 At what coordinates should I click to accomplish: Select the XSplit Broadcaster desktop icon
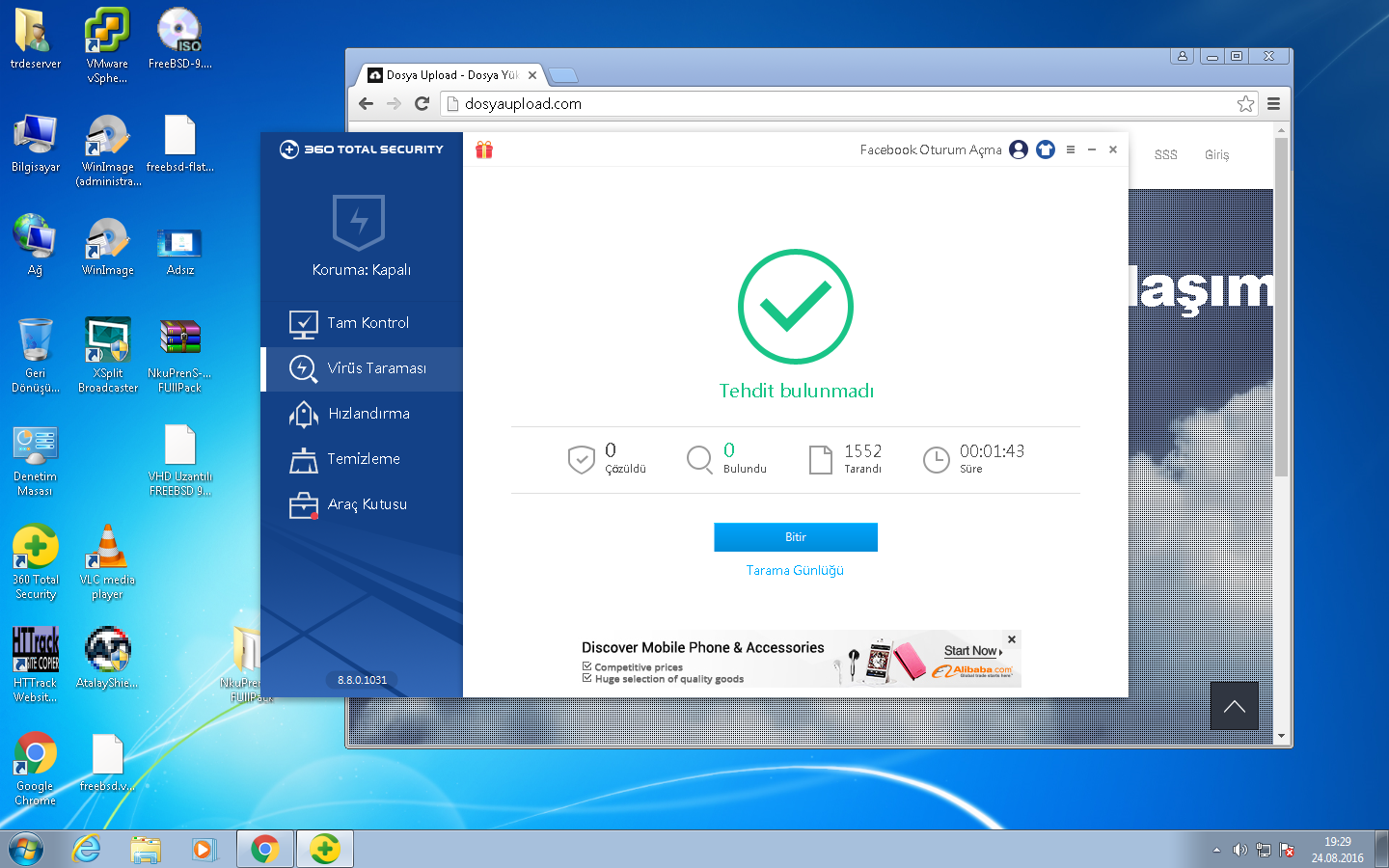(108, 355)
